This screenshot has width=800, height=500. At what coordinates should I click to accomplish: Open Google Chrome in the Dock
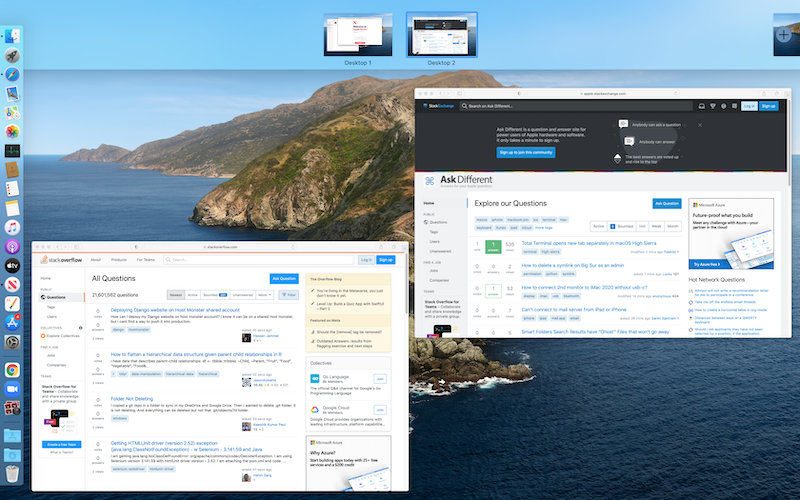12,370
